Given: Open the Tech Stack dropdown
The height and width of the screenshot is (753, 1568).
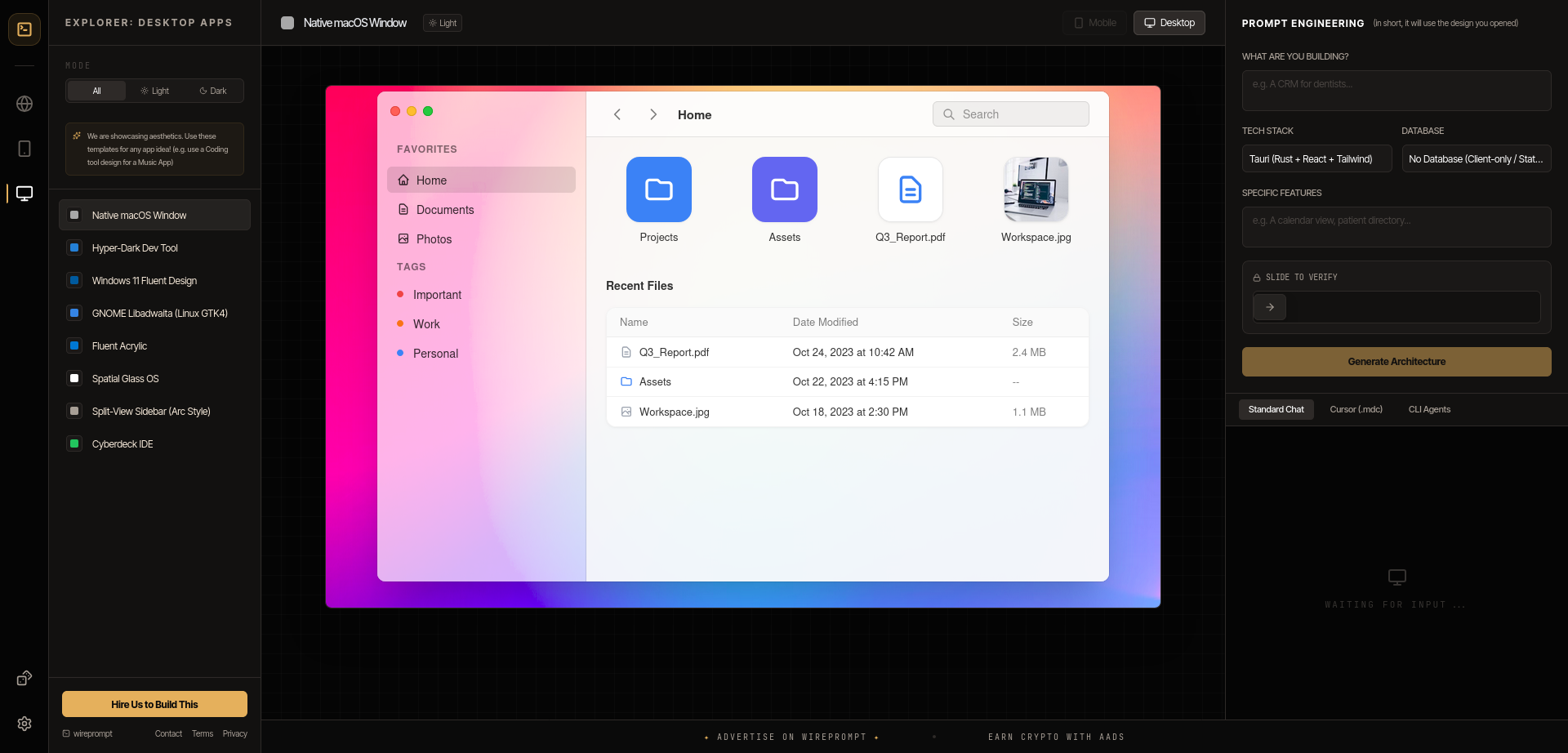Looking at the screenshot, I should coord(1316,158).
